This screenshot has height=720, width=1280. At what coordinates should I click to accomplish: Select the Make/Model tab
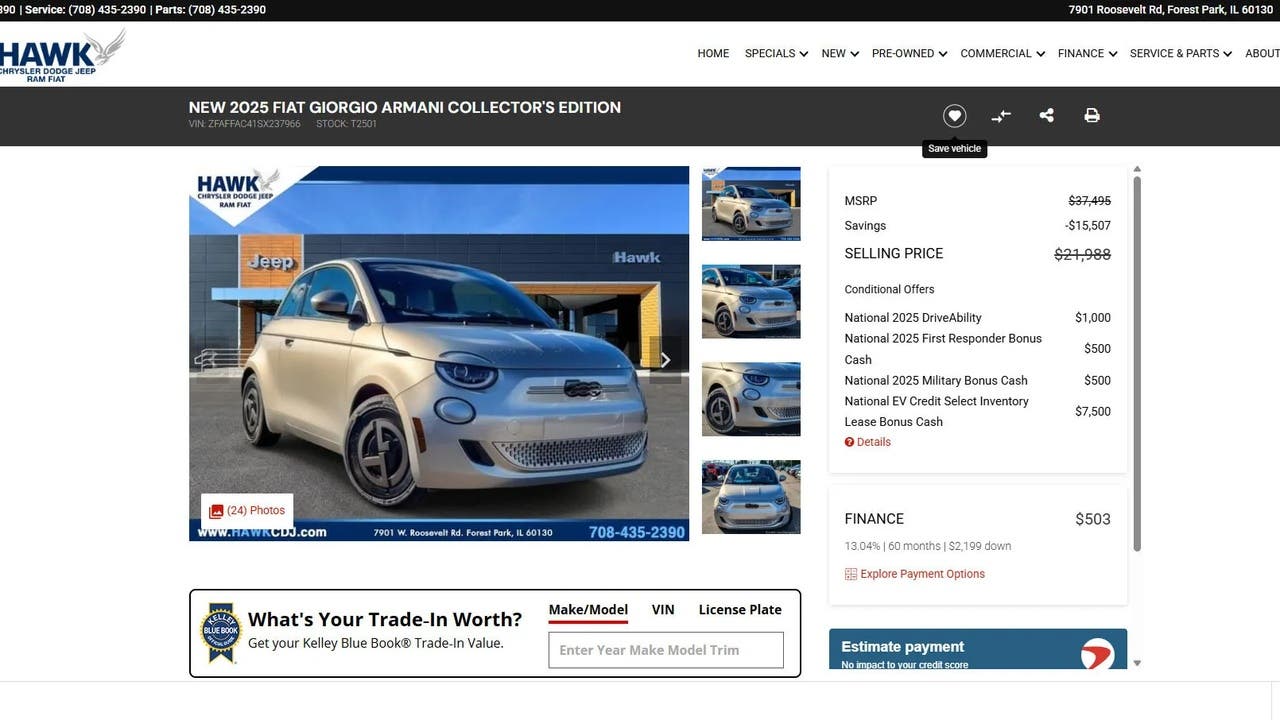(588, 610)
